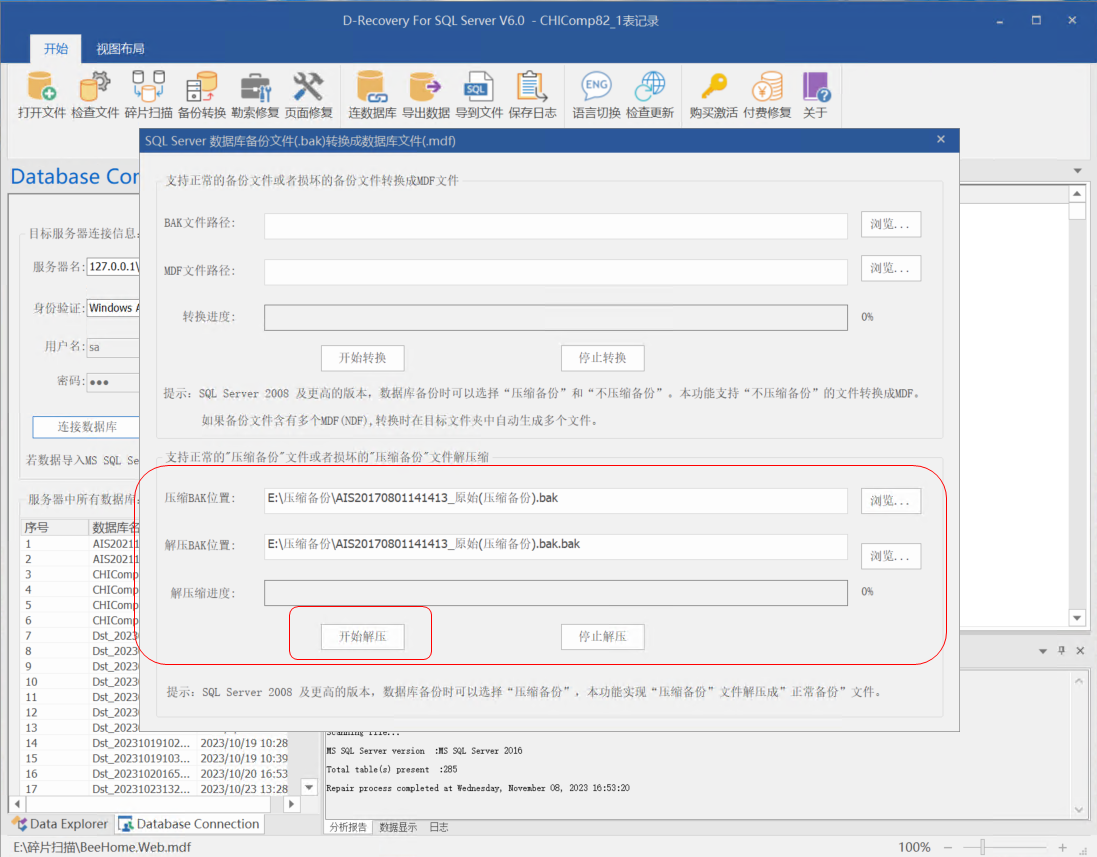Open the 备份转换 backup conversion tool
The image size is (1097, 857).
202,95
